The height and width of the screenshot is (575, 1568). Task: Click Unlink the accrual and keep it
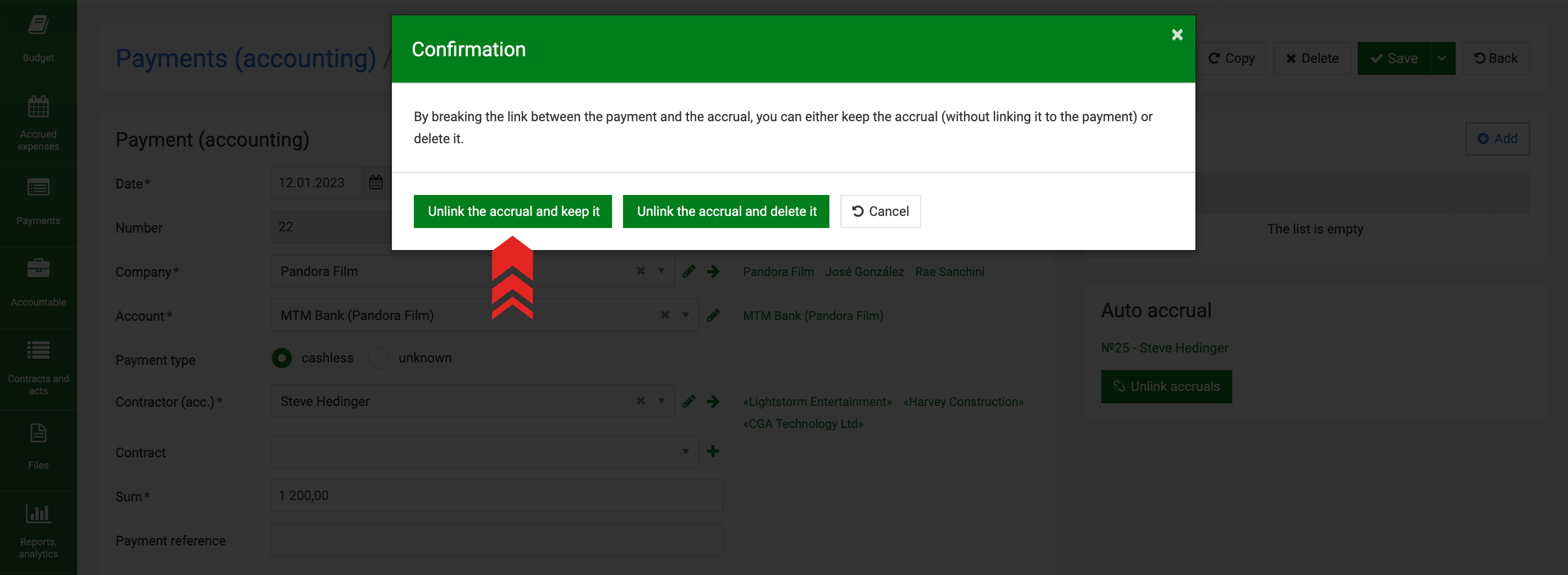click(x=512, y=211)
